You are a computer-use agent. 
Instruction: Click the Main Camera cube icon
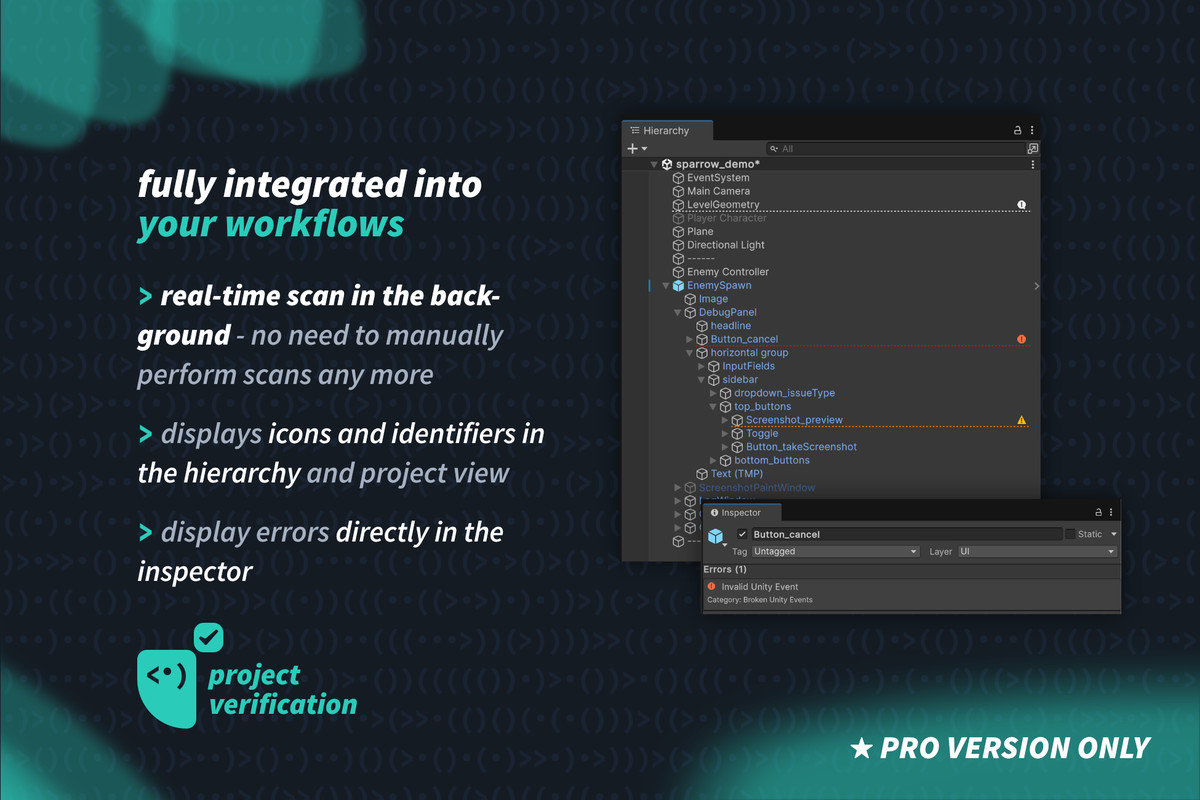click(x=678, y=191)
